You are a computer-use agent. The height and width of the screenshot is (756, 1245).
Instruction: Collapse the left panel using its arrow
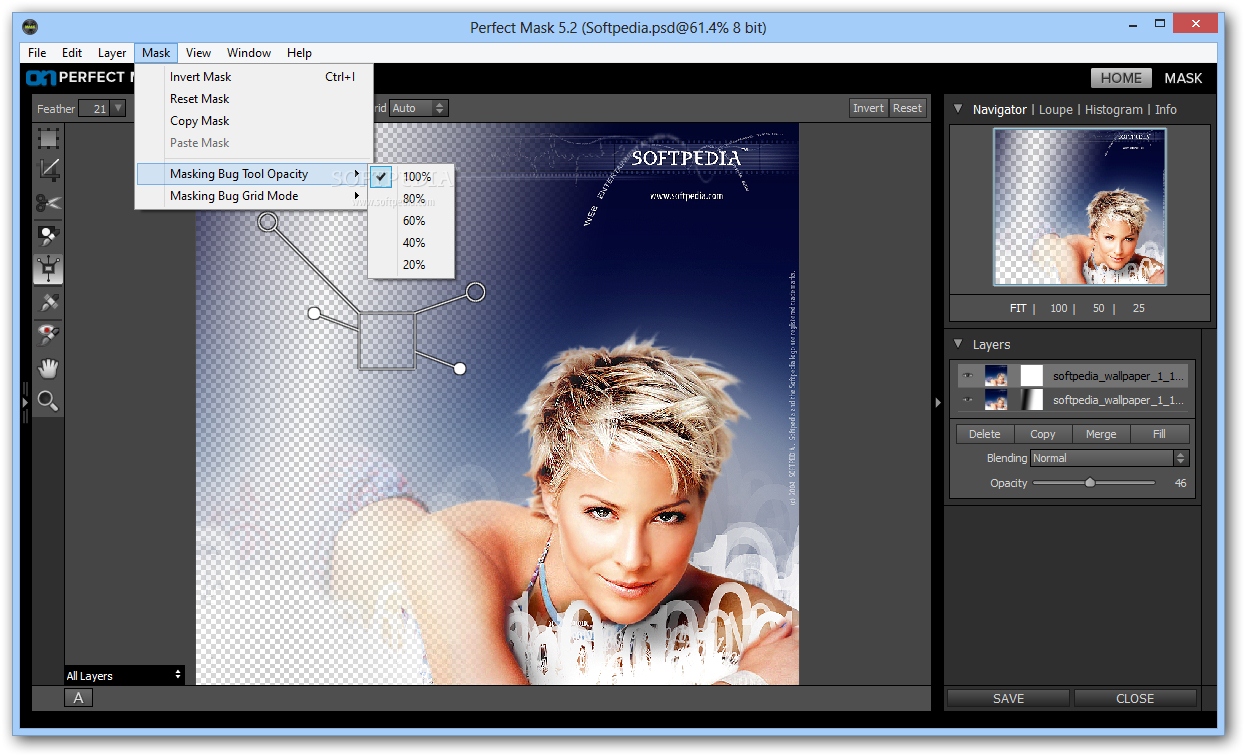(25, 402)
